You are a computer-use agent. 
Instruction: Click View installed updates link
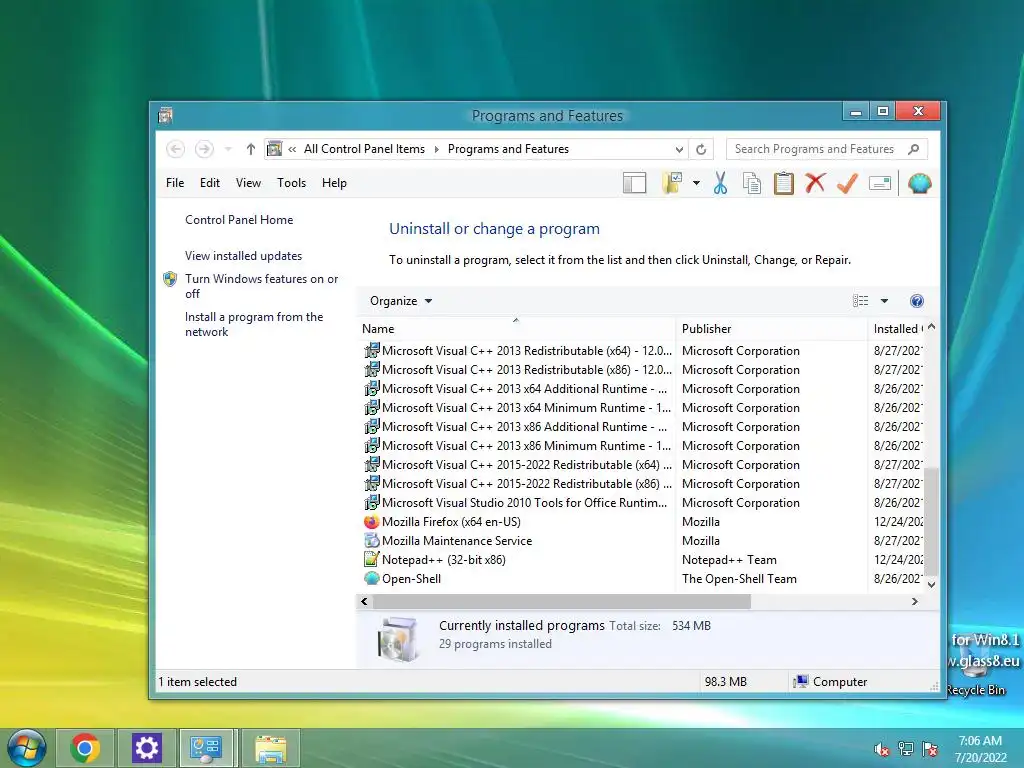[244, 256]
